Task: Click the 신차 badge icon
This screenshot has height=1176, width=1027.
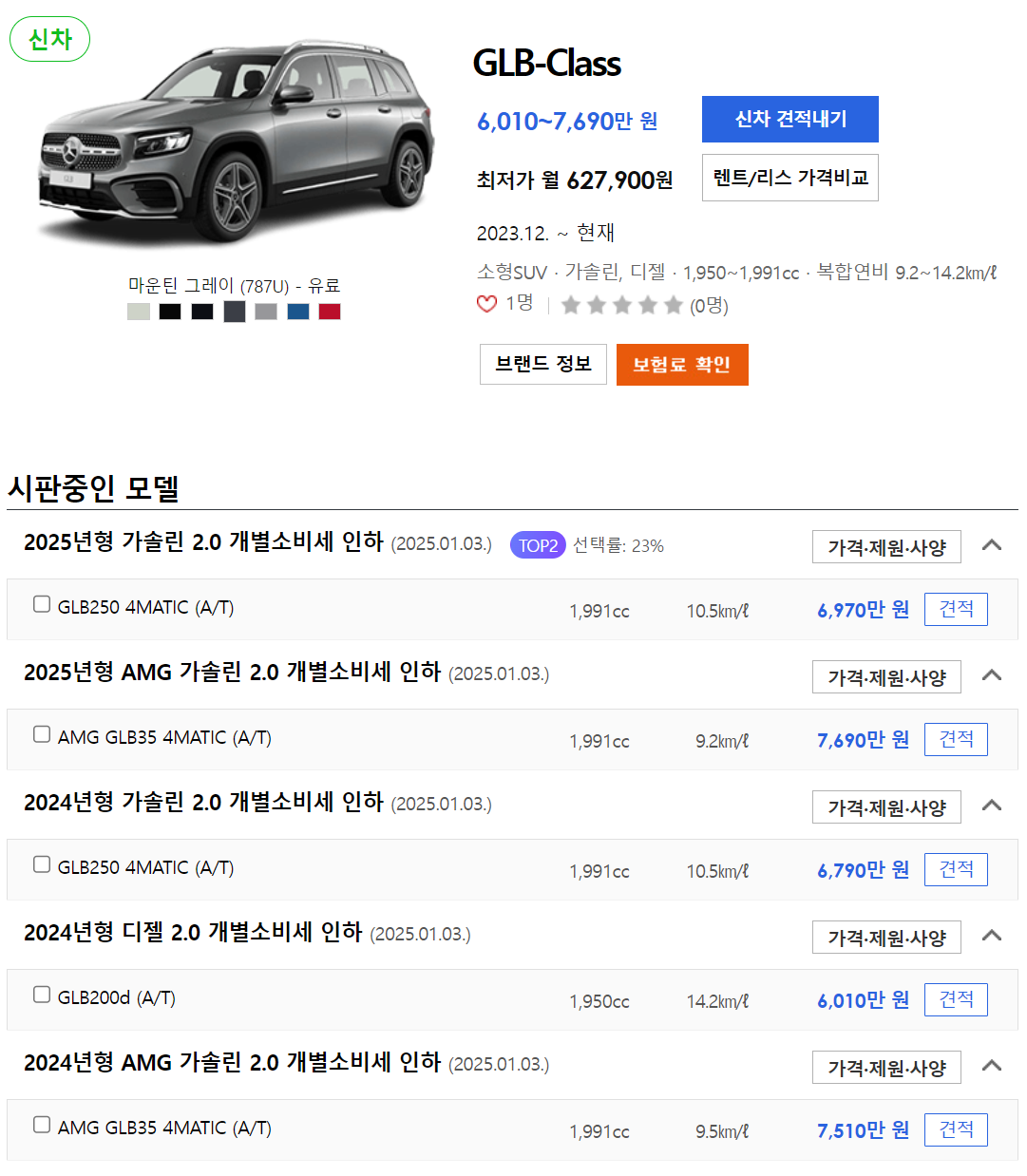Action: click(49, 40)
